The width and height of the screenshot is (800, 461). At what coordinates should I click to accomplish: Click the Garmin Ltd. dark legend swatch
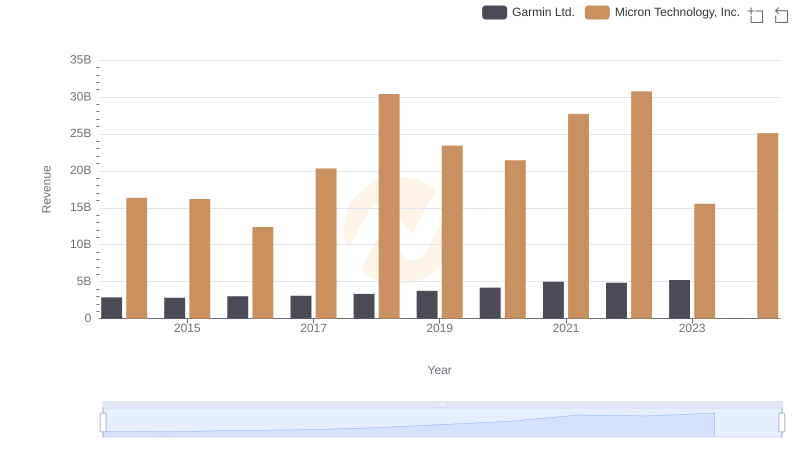pyautogui.click(x=494, y=12)
